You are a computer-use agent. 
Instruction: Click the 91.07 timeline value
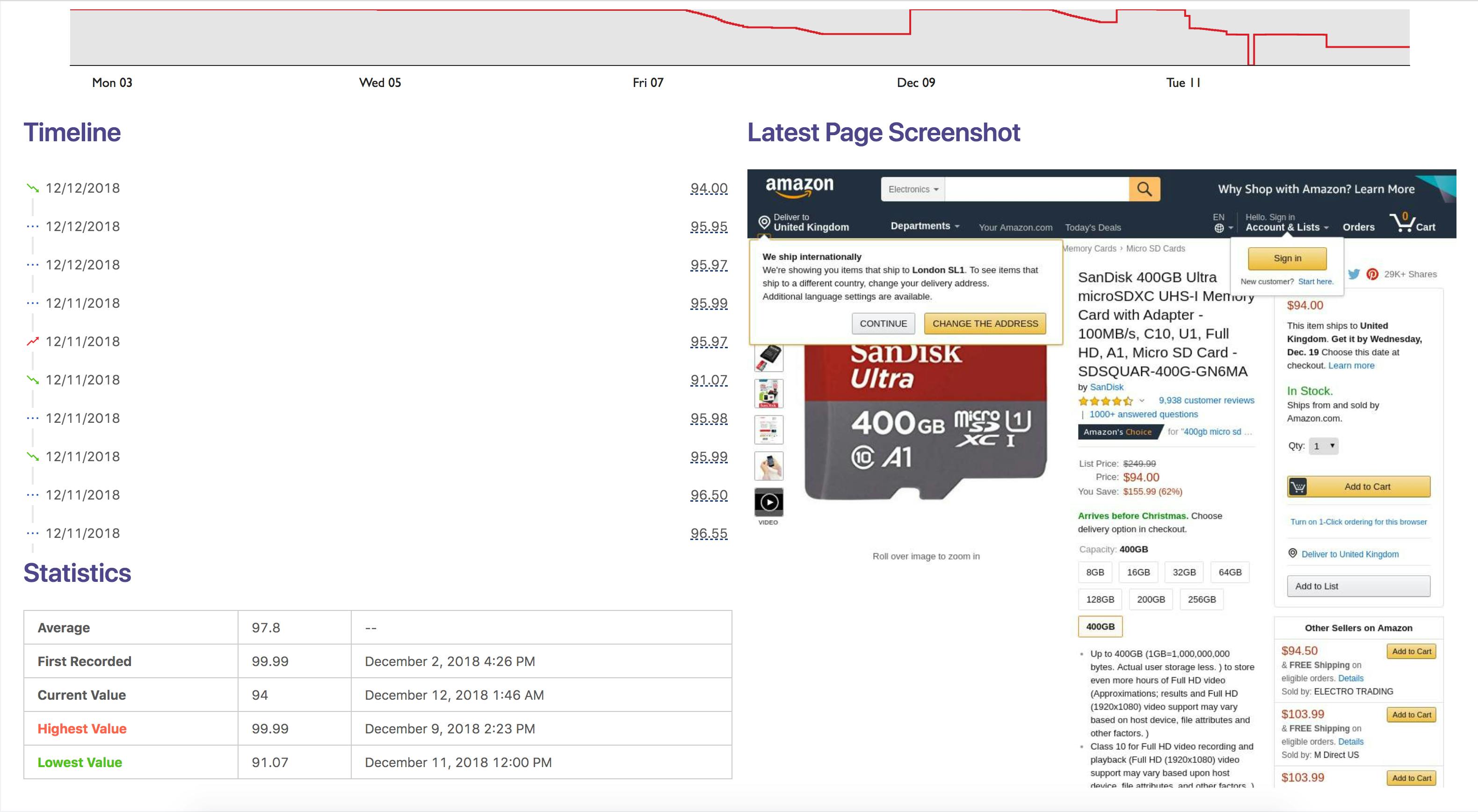click(x=709, y=380)
